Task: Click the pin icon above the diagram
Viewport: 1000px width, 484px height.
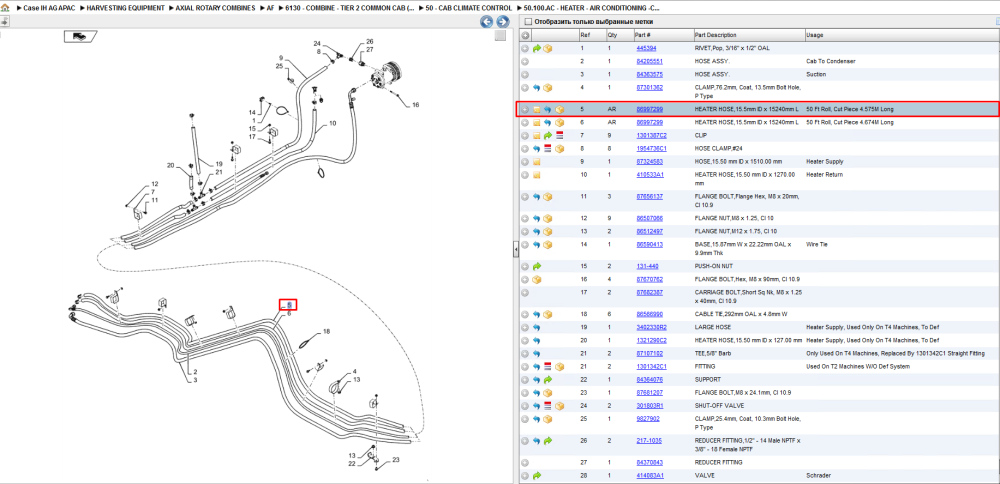Action: coord(5,22)
